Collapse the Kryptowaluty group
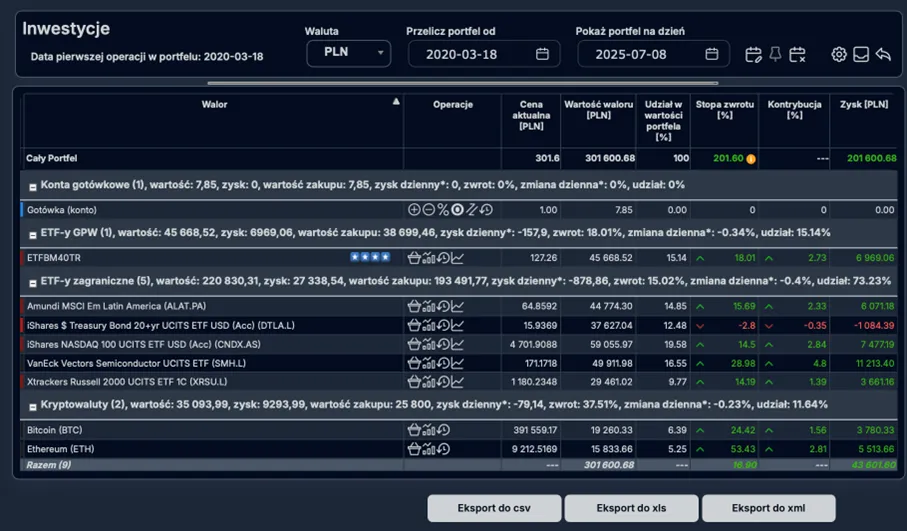The width and height of the screenshot is (907, 531). pyautogui.click(x=33, y=407)
